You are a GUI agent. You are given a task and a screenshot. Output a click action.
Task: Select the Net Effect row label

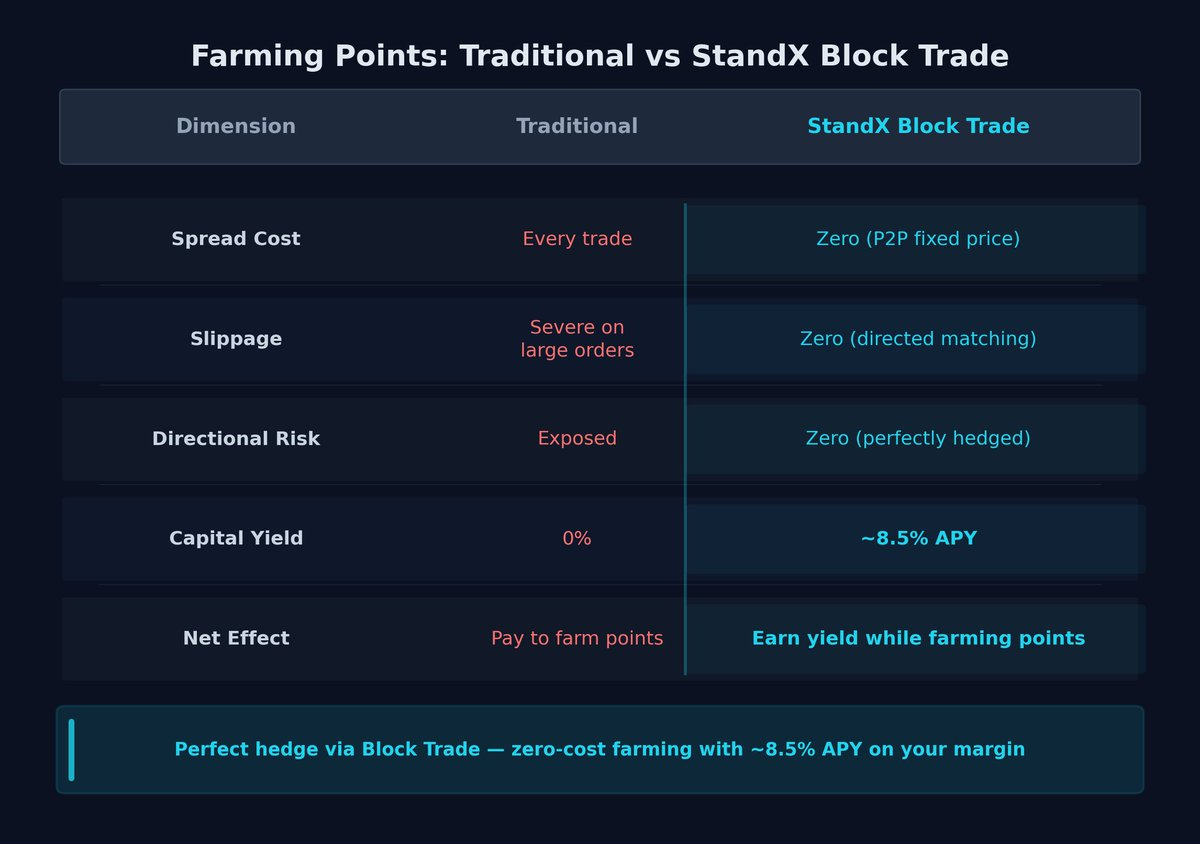pyautogui.click(x=236, y=638)
